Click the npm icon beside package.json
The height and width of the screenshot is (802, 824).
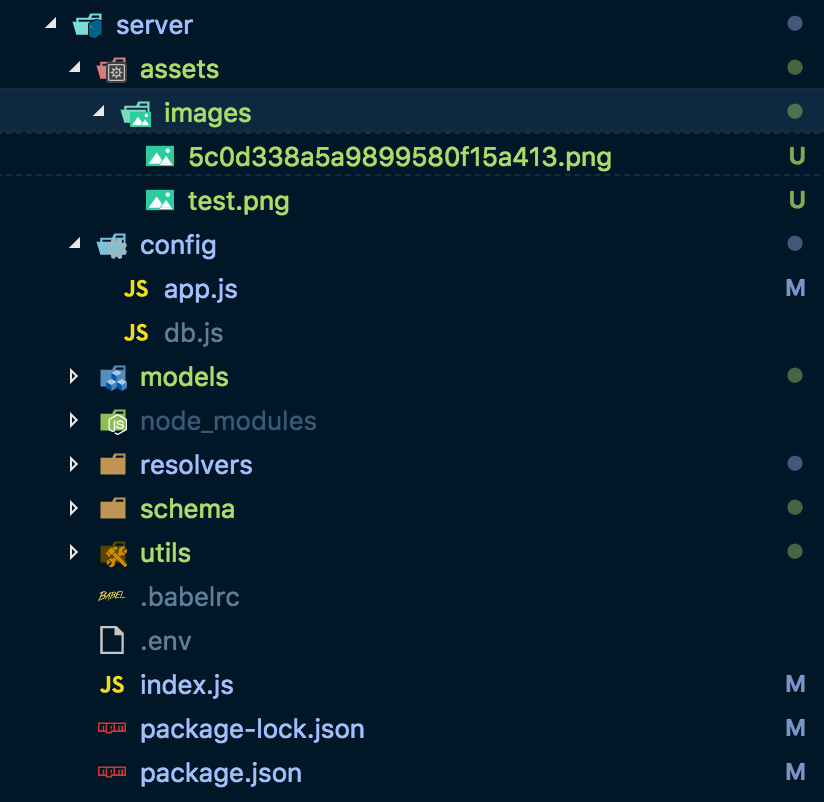(112, 773)
